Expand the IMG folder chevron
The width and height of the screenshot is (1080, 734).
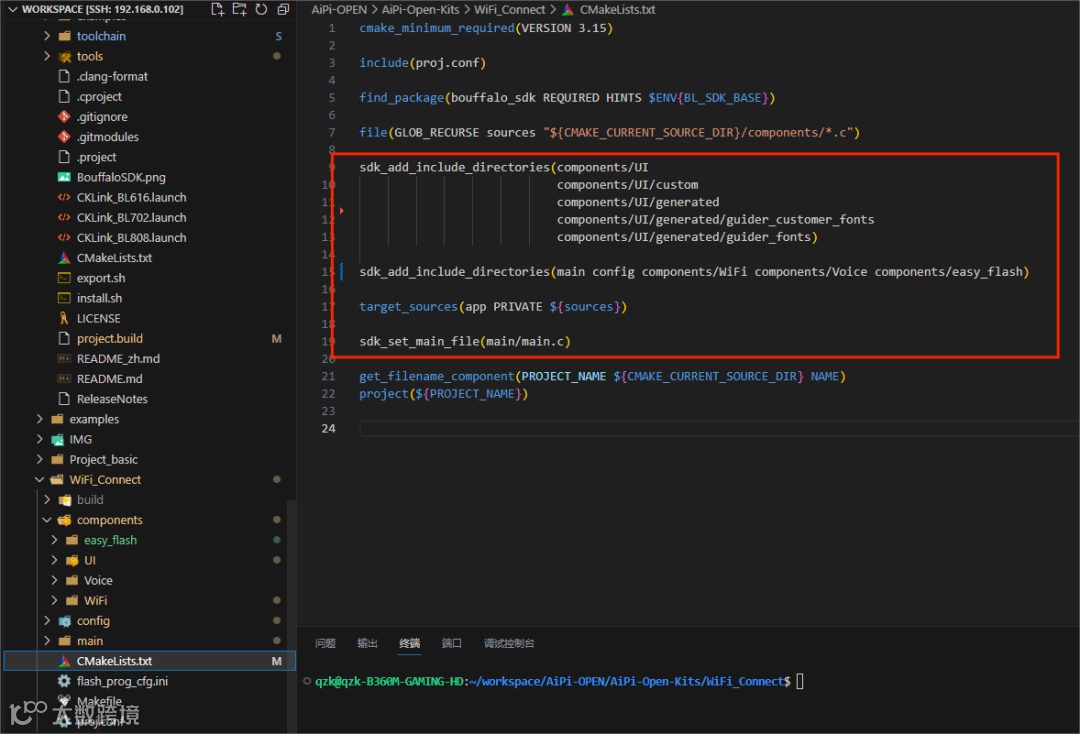(39, 439)
